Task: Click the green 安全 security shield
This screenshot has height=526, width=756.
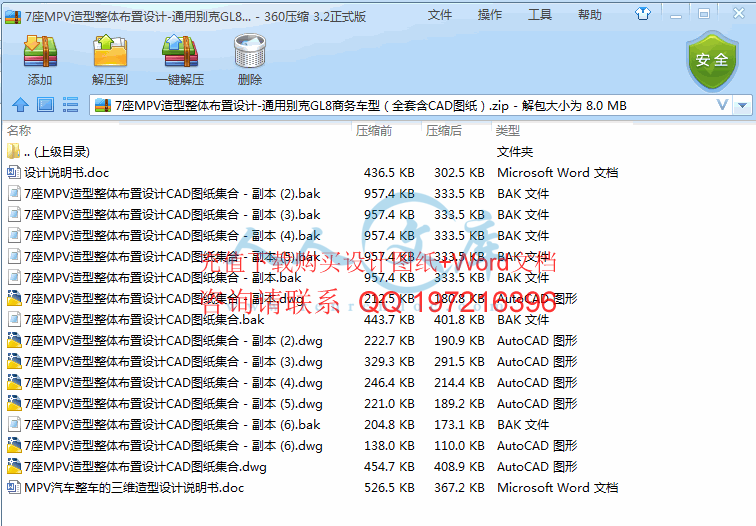Action: tap(712, 61)
